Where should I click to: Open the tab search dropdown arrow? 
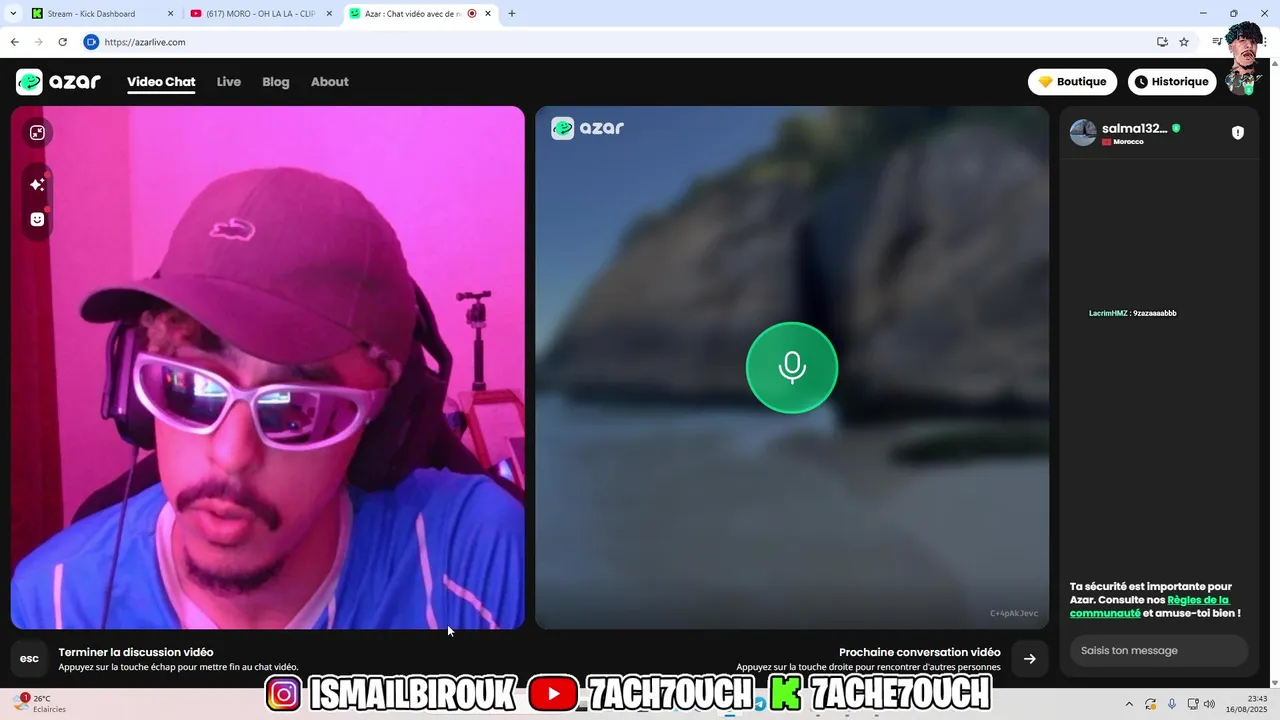point(13,14)
